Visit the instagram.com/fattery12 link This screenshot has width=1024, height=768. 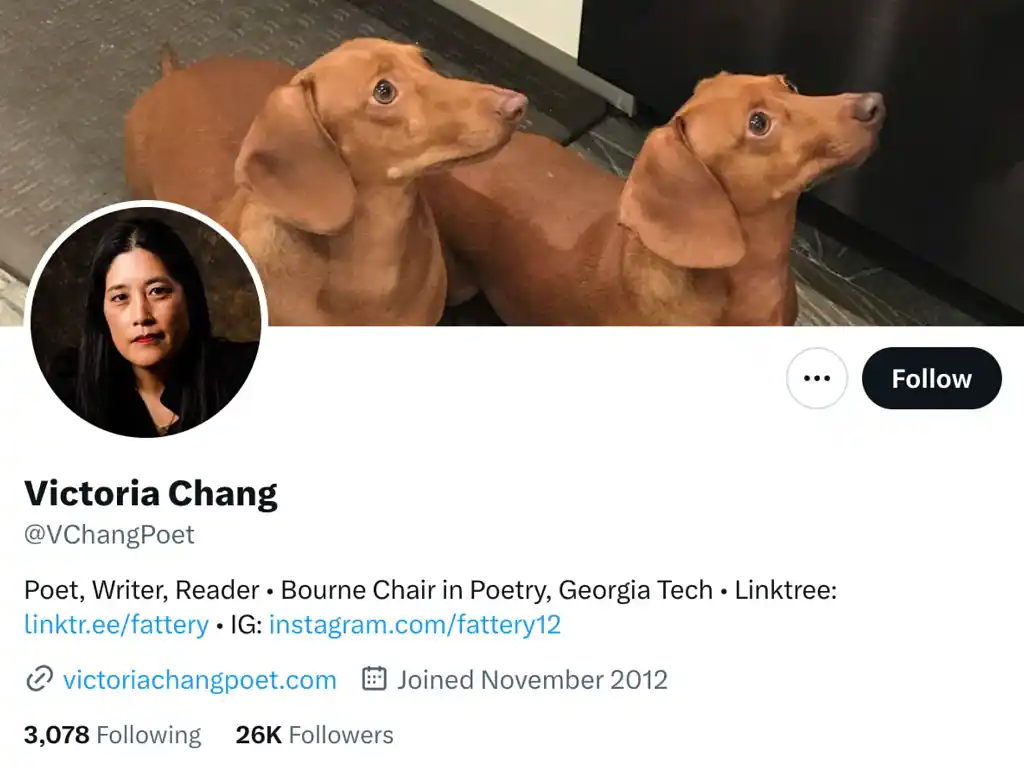pyautogui.click(x=415, y=624)
